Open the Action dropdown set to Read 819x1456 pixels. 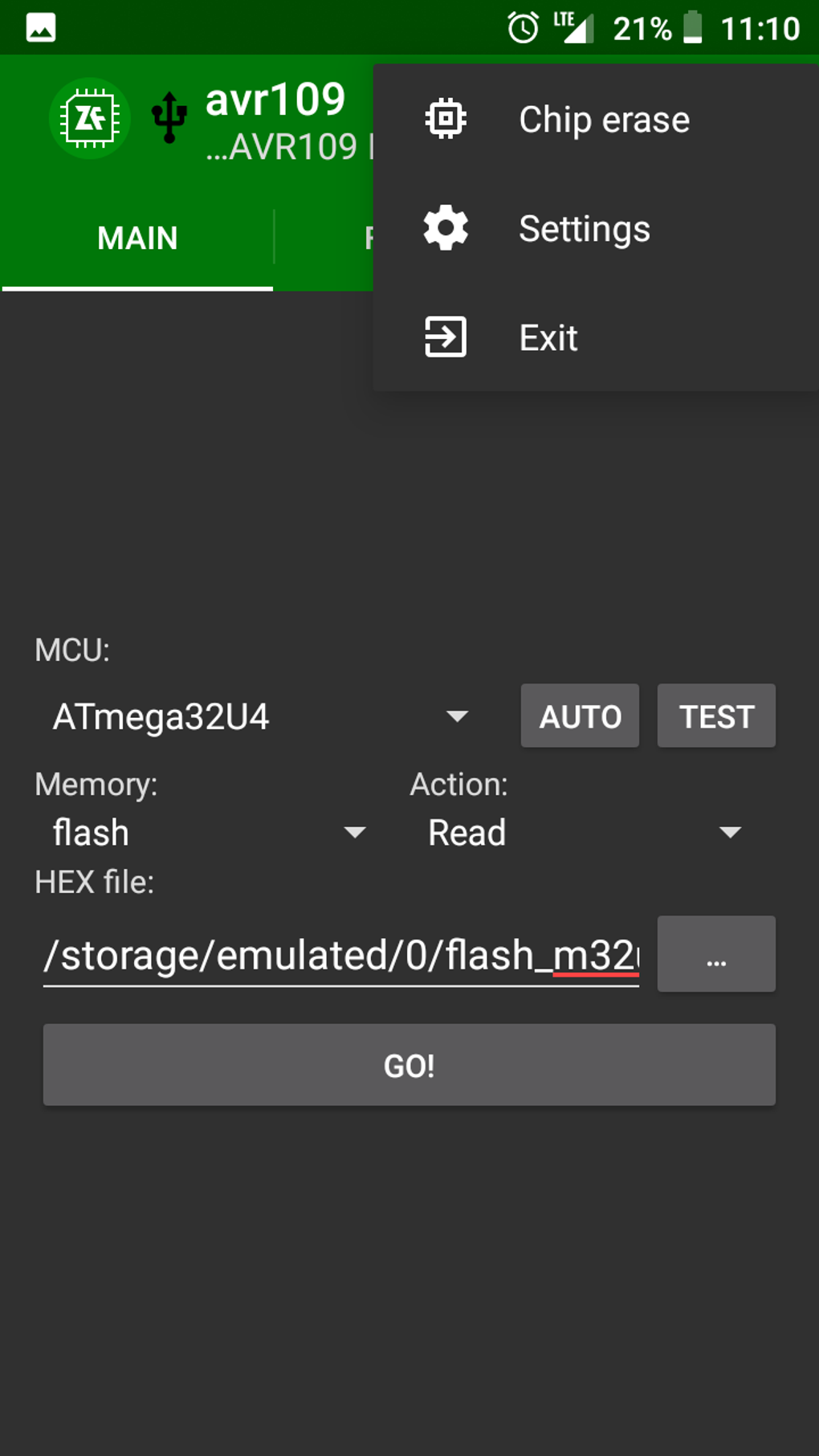(578, 833)
